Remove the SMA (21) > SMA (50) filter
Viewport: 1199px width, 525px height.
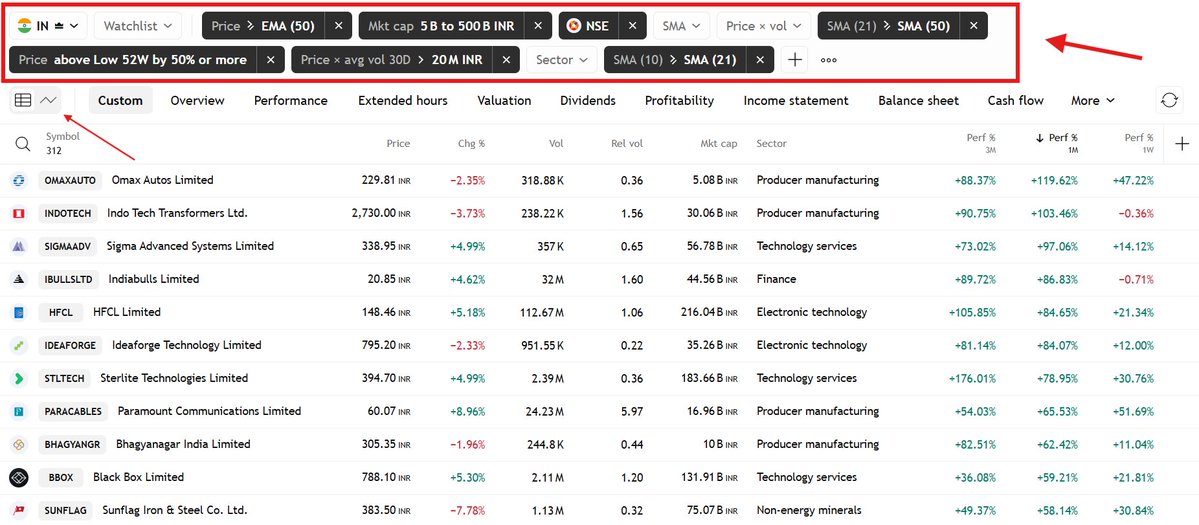973,26
